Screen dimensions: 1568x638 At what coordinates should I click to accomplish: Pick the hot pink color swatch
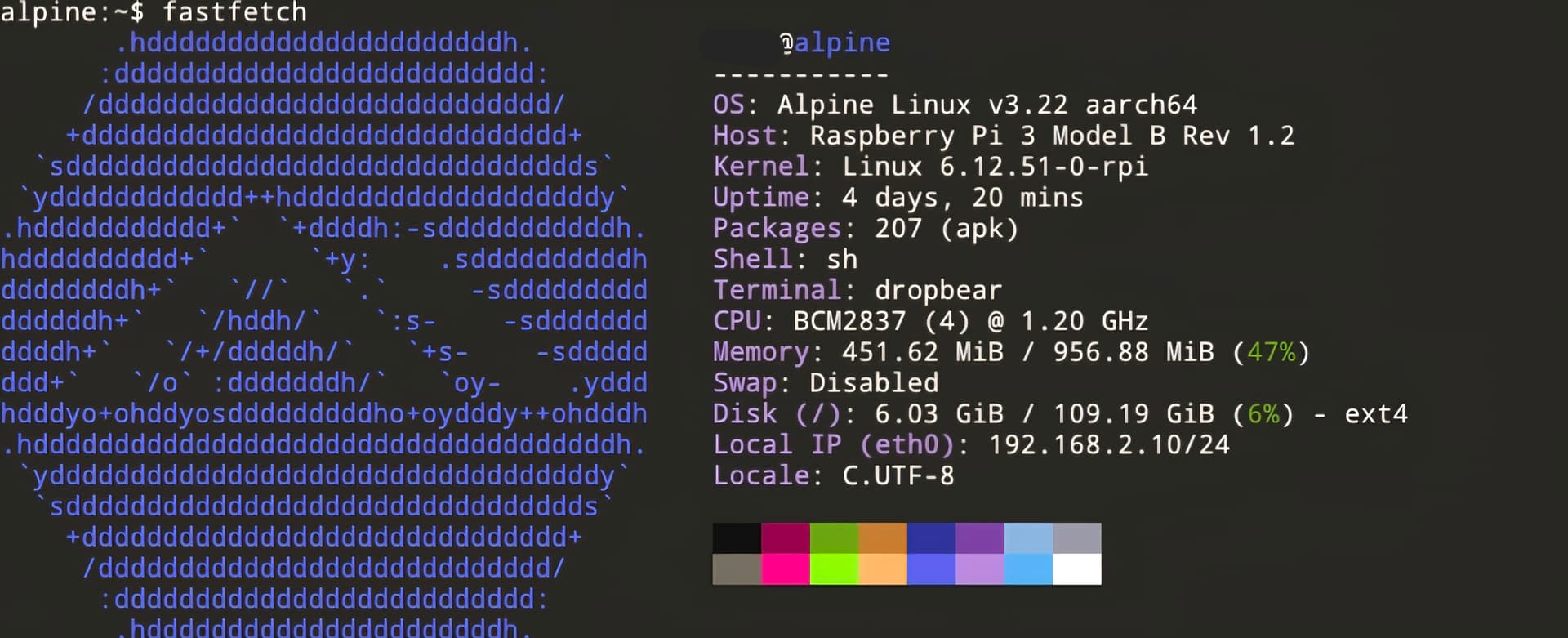[x=785, y=569]
